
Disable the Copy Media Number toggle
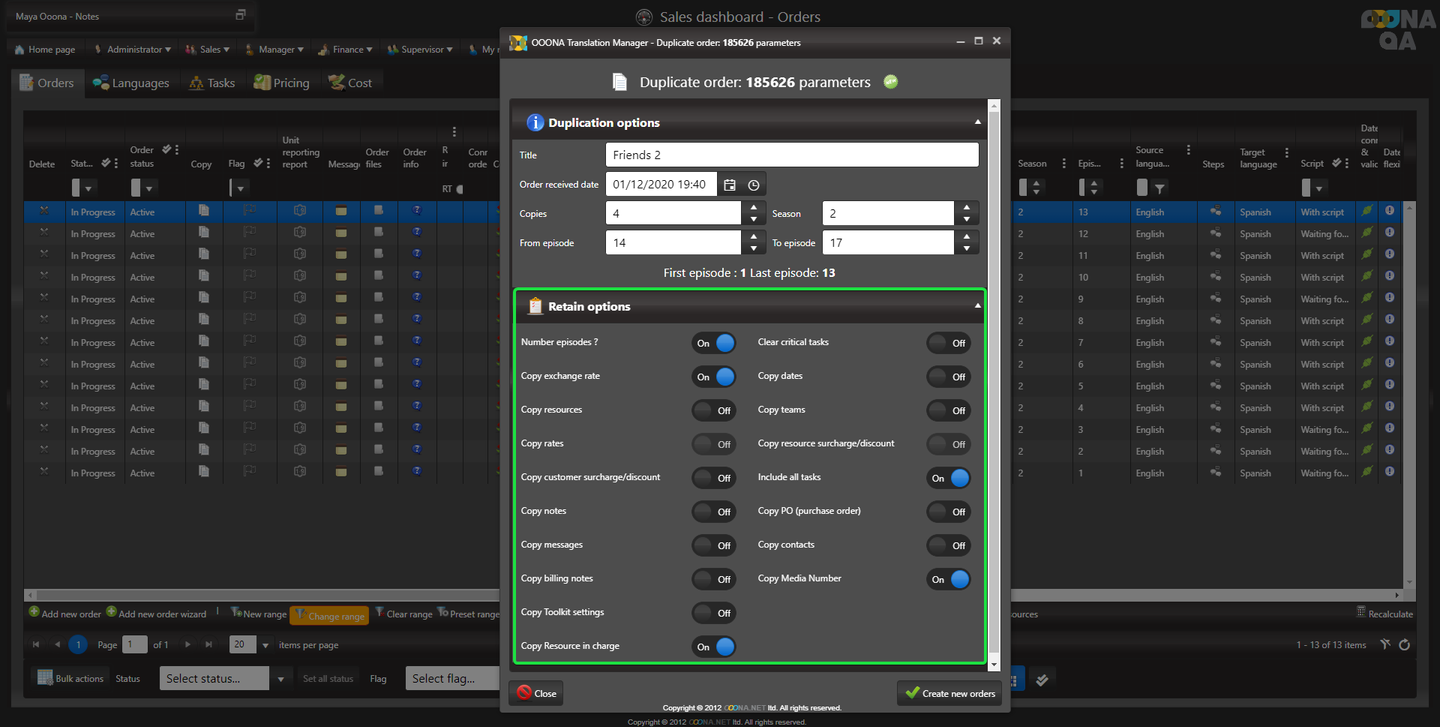(x=948, y=579)
